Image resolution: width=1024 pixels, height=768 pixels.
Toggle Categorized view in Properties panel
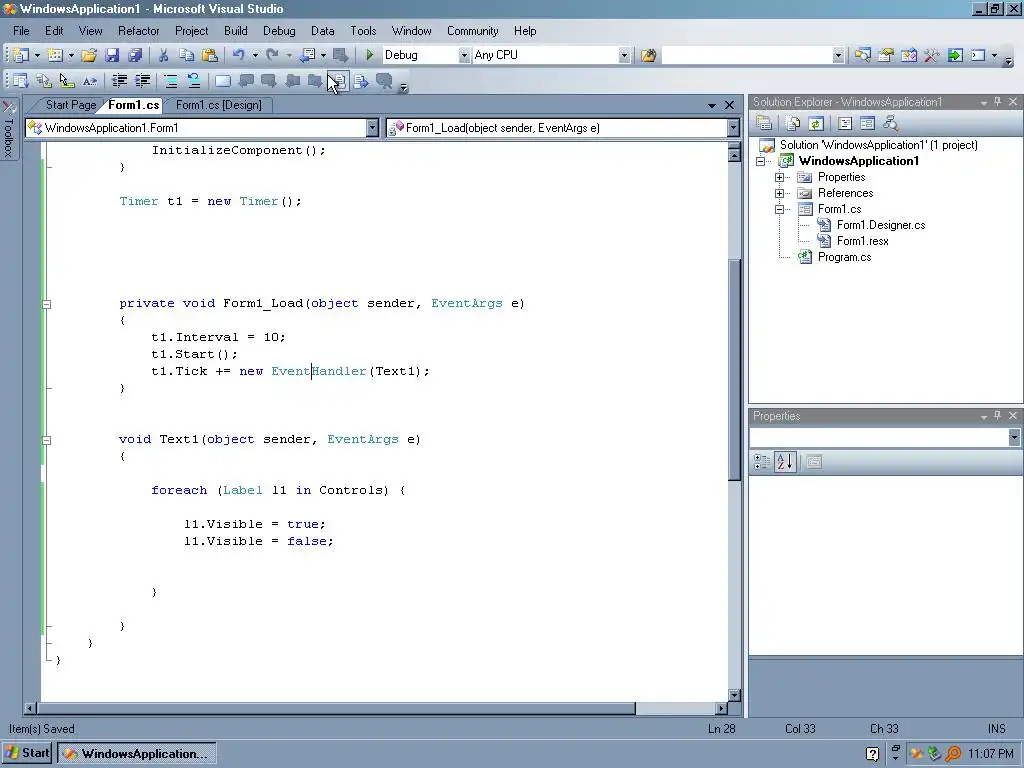point(761,462)
